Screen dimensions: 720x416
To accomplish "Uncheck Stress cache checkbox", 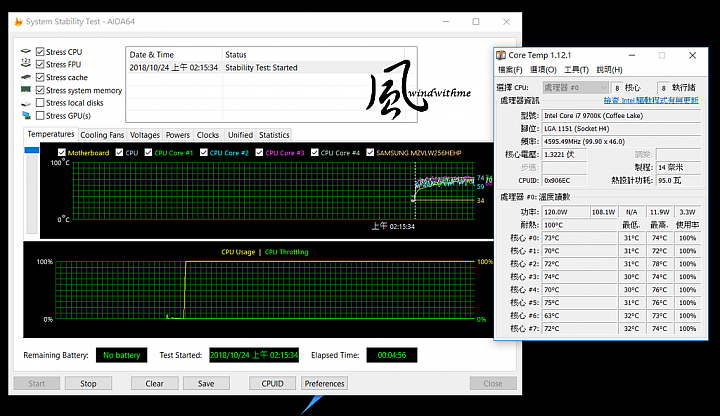I will coord(40,77).
